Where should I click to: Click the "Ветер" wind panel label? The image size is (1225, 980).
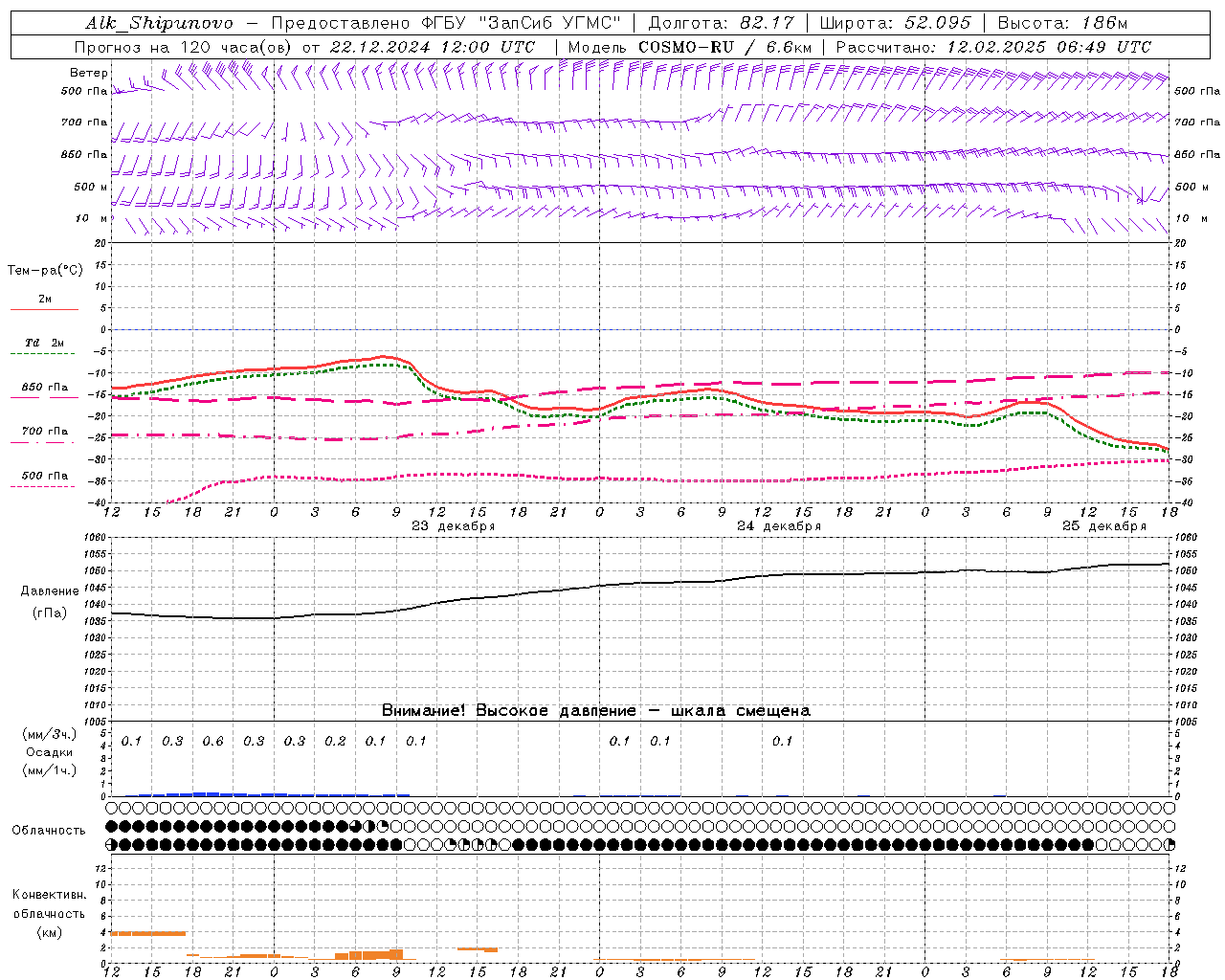point(89,73)
